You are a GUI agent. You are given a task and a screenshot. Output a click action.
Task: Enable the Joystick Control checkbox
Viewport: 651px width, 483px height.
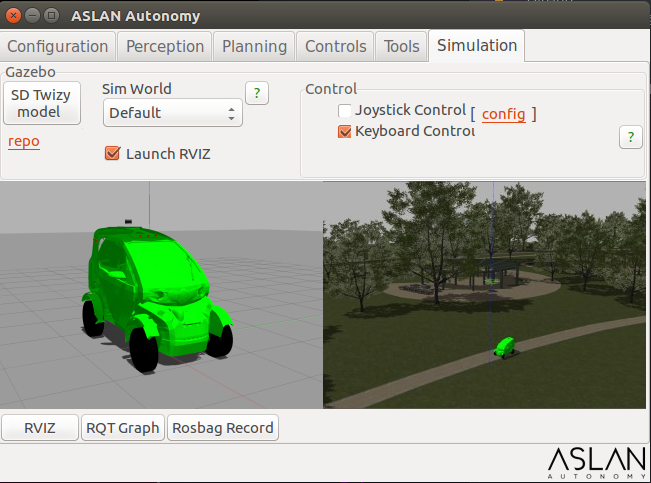345,110
